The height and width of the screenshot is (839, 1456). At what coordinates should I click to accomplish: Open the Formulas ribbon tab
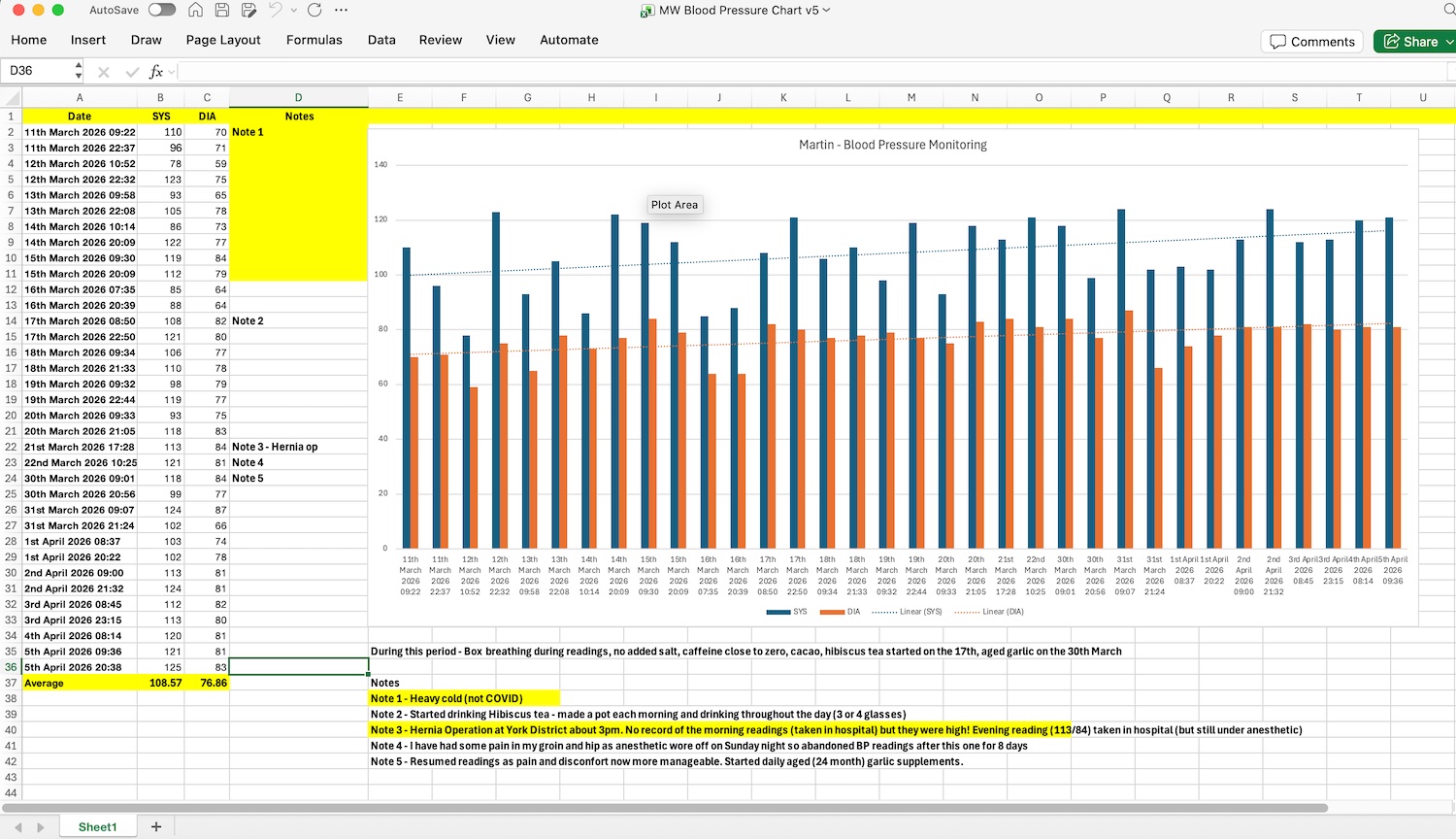tap(314, 40)
